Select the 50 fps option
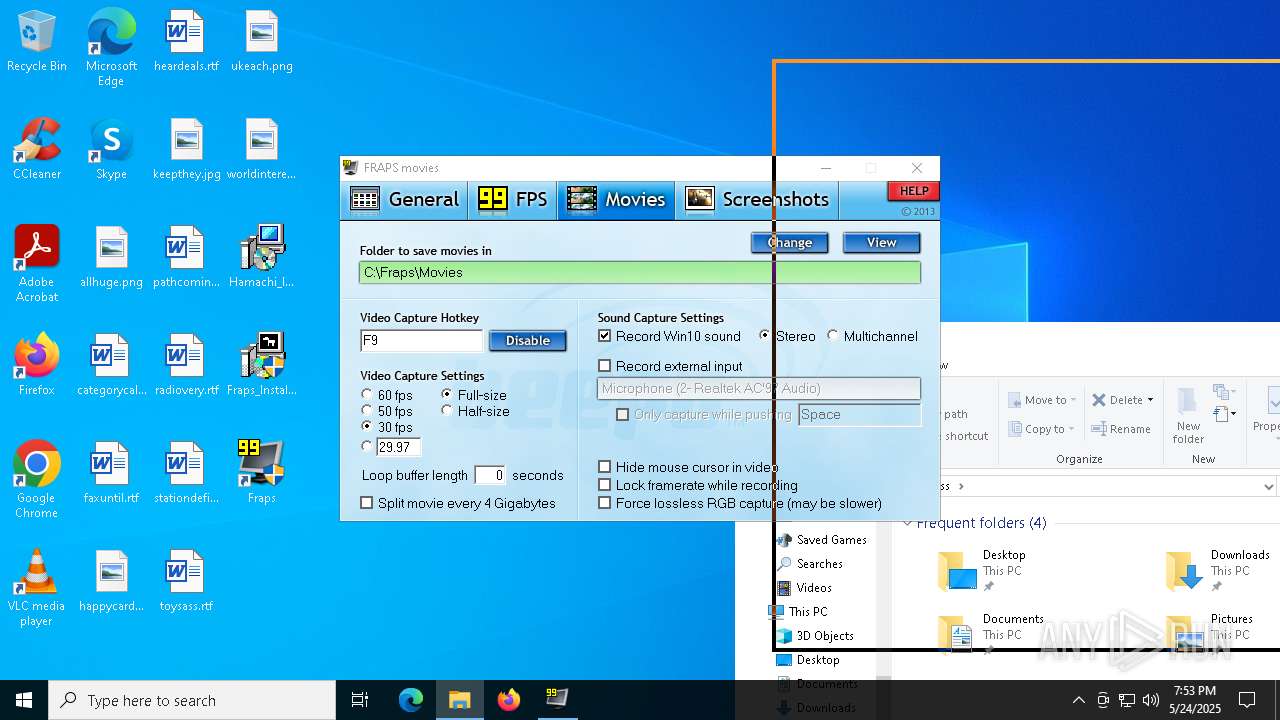The image size is (1280, 720). coord(367,411)
